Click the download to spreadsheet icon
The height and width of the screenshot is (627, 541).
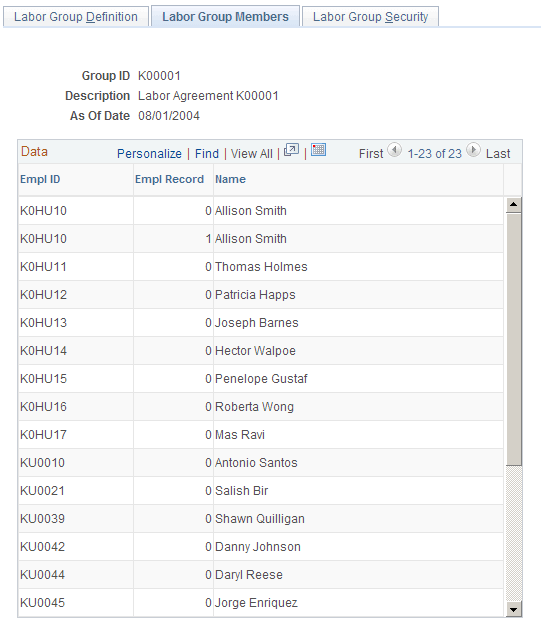coord(318,150)
